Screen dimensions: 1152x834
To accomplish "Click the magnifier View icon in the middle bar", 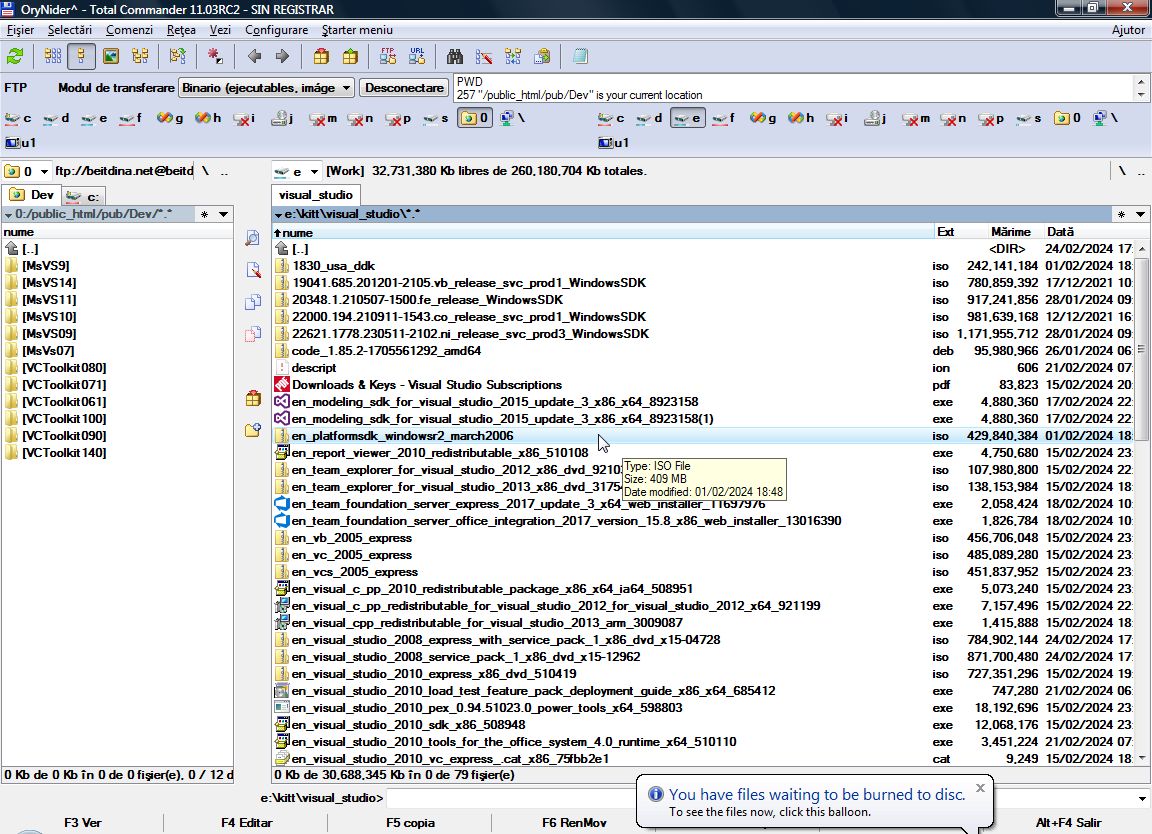I will click(253, 238).
